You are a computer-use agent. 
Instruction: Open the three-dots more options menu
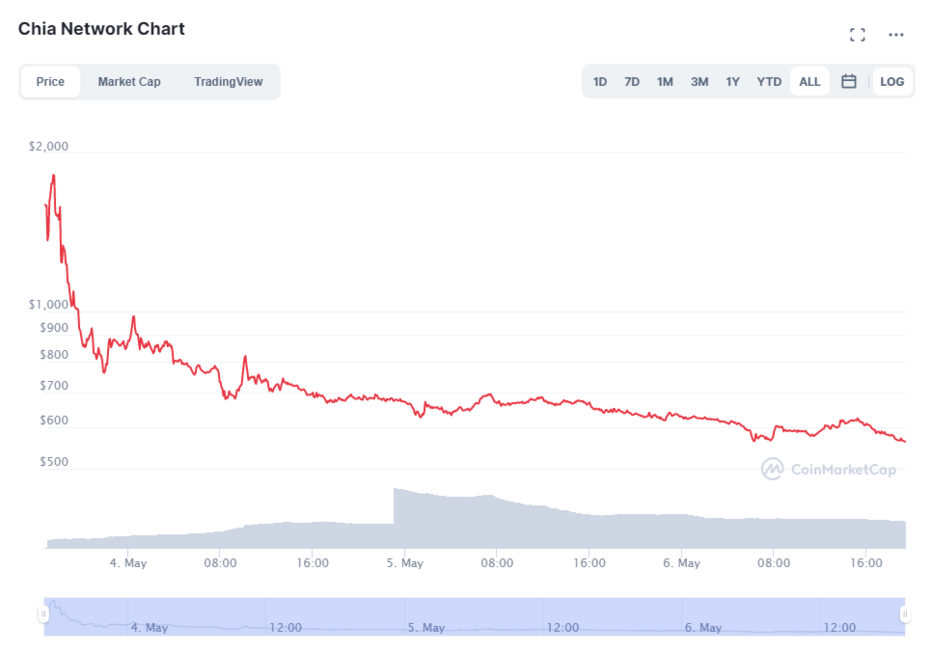coord(896,35)
